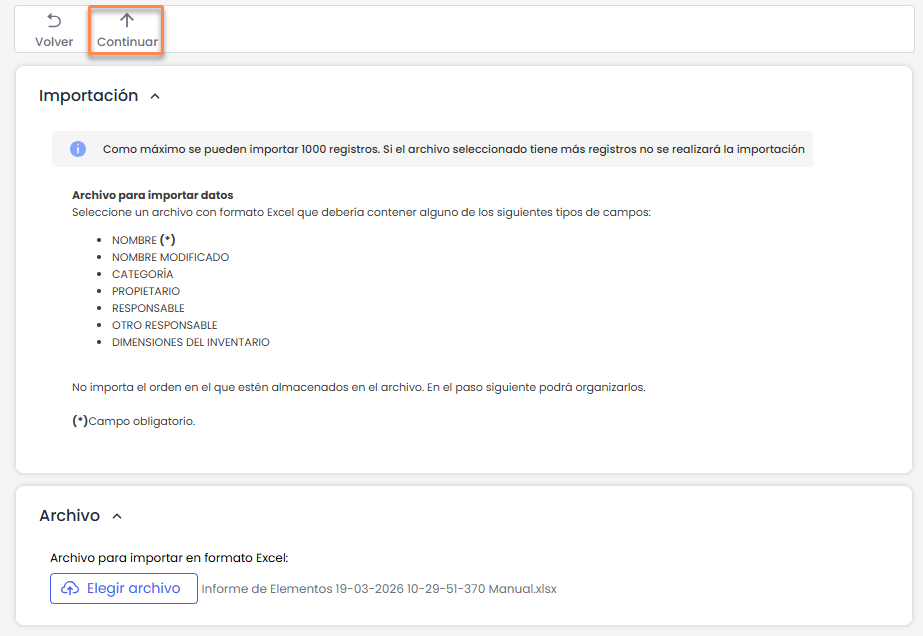
Task: Click the Campo obligatorio note
Action: tap(134, 421)
